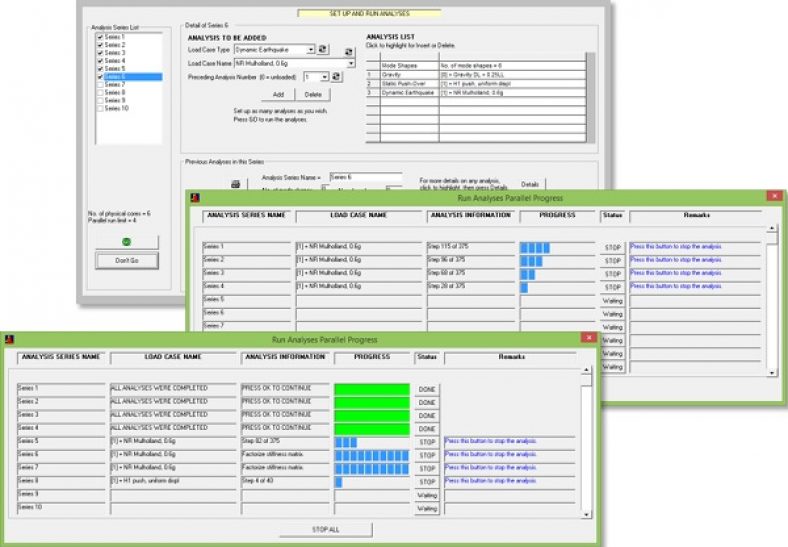Stop Series 6 analysis in front progress window
788x547 pixels.
(427, 455)
